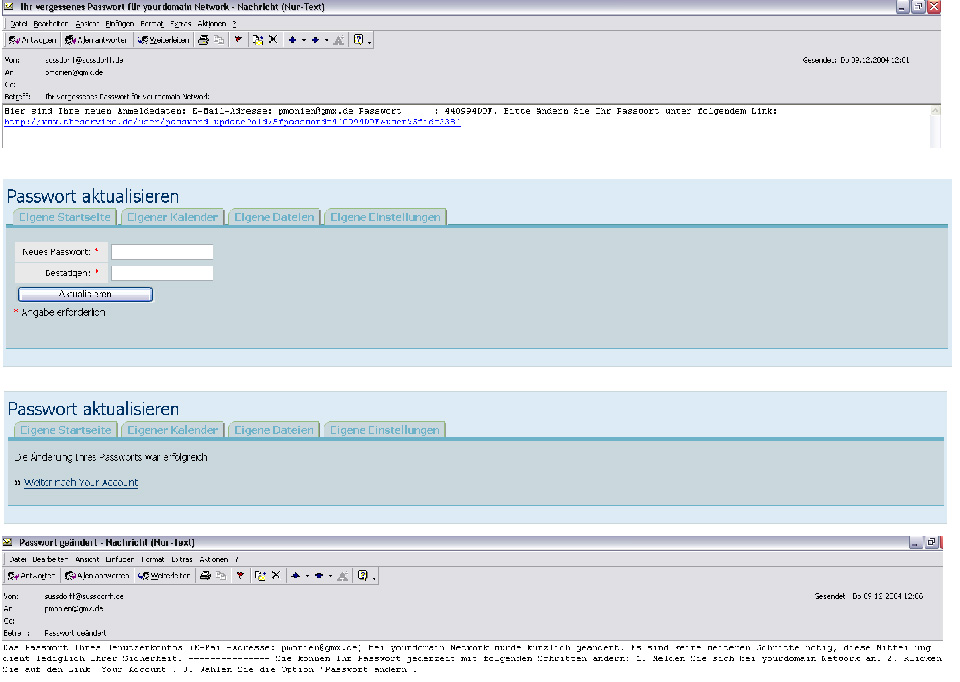The width and height of the screenshot is (960, 682).
Task: Delete the message with the X icon
Action: 273,40
